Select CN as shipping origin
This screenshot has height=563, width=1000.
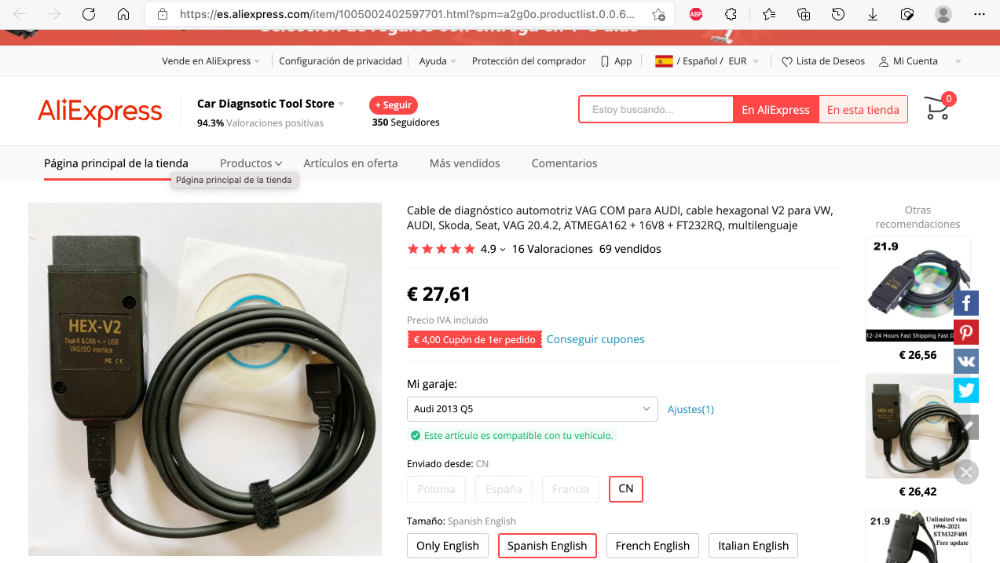click(x=626, y=489)
